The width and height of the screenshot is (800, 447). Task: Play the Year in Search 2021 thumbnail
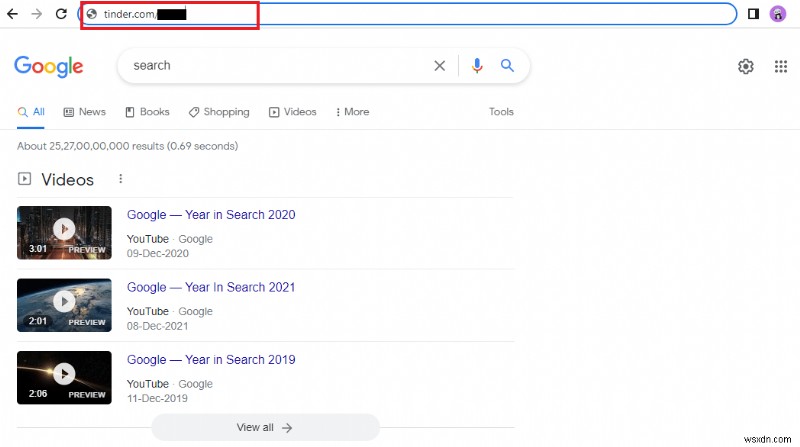coord(64,301)
